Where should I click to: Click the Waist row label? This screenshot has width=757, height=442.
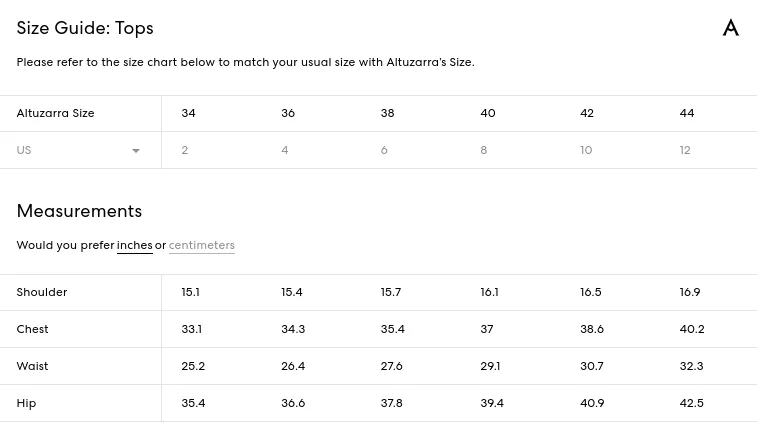[x=32, y=366]
